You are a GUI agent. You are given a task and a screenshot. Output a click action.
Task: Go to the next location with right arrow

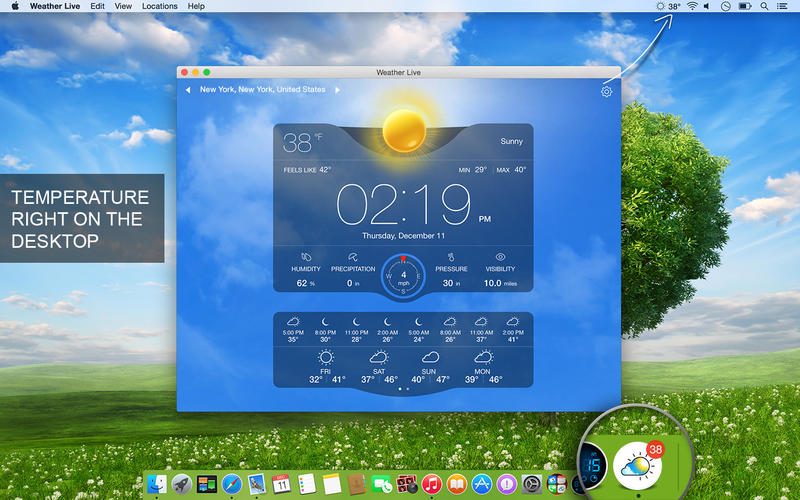[x=337, y=90]
